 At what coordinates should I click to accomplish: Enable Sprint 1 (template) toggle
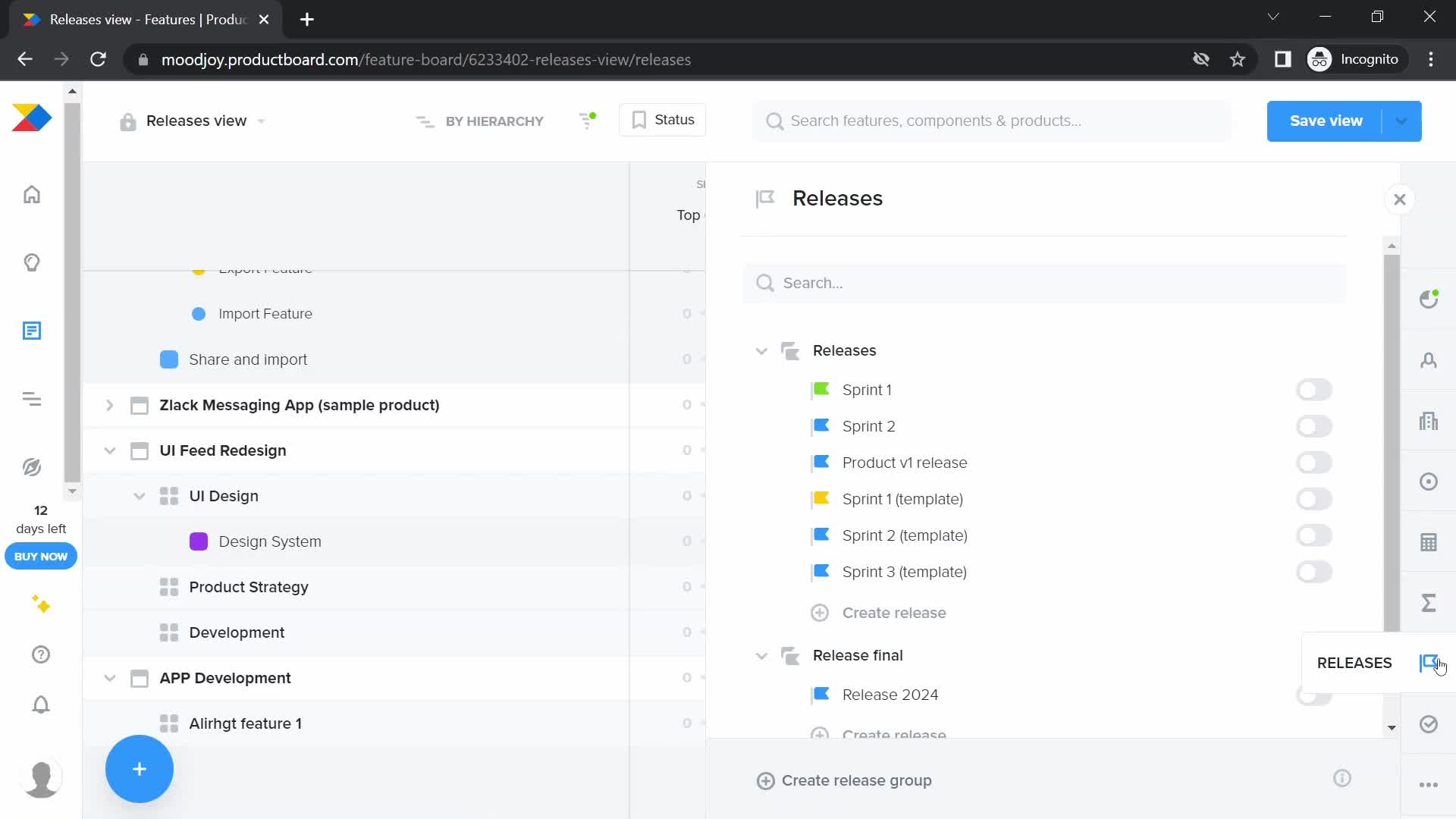1314,499
